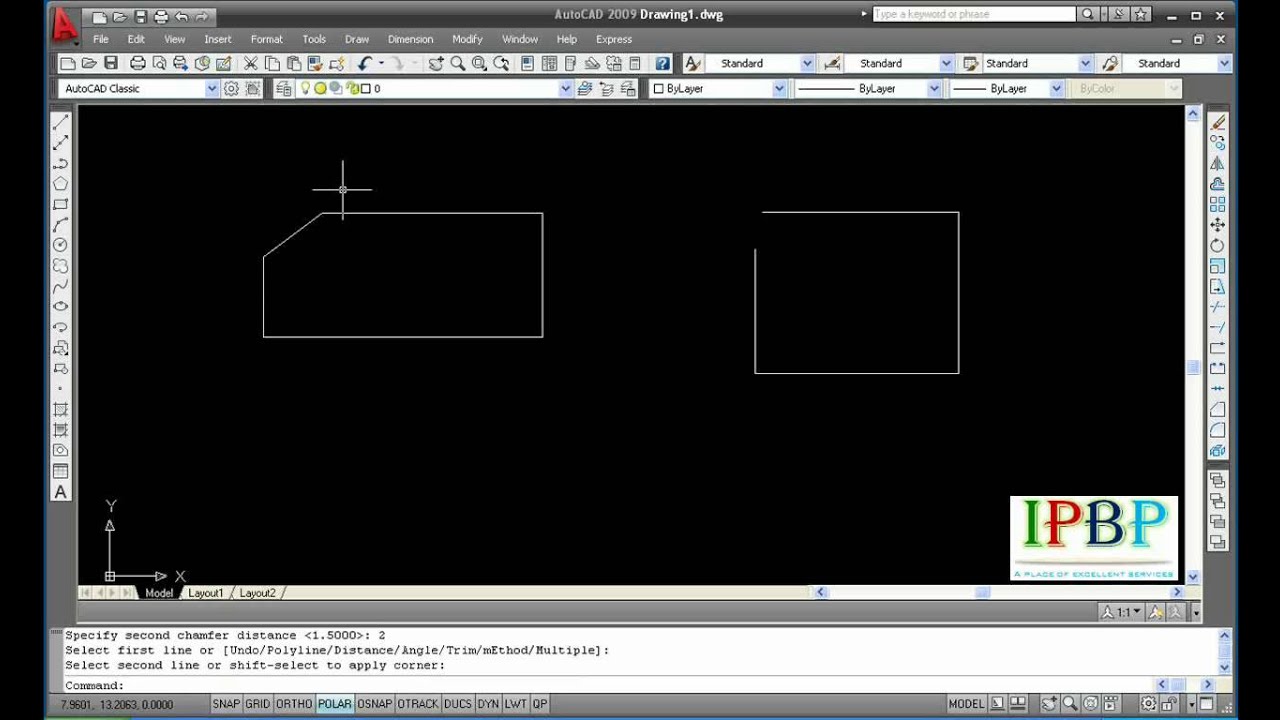
Task: Open the File menu
Action: click(x=101, y=39)
